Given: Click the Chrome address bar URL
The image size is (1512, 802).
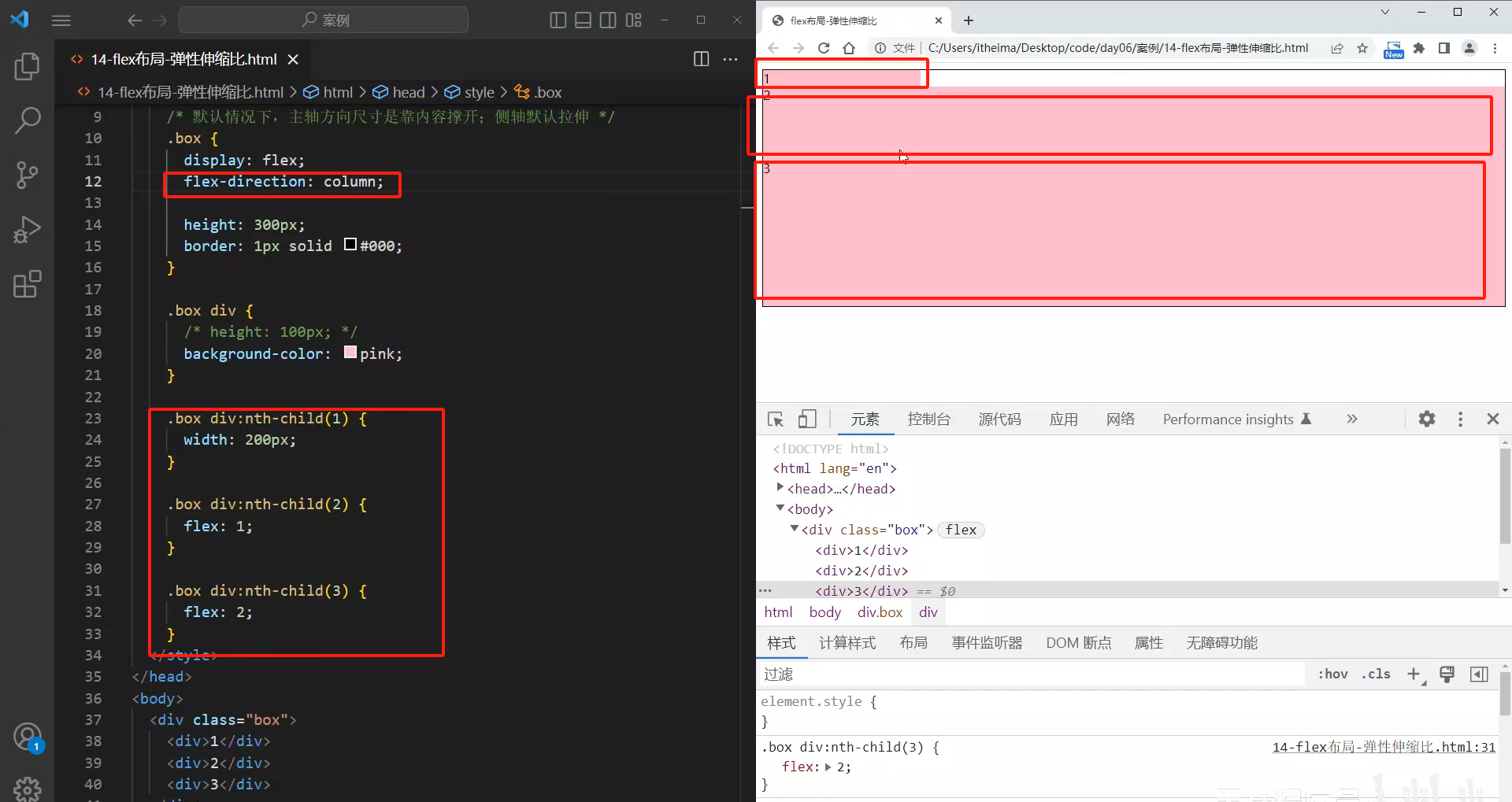Looking at the screenshot, I should [x=1118, y=48].
